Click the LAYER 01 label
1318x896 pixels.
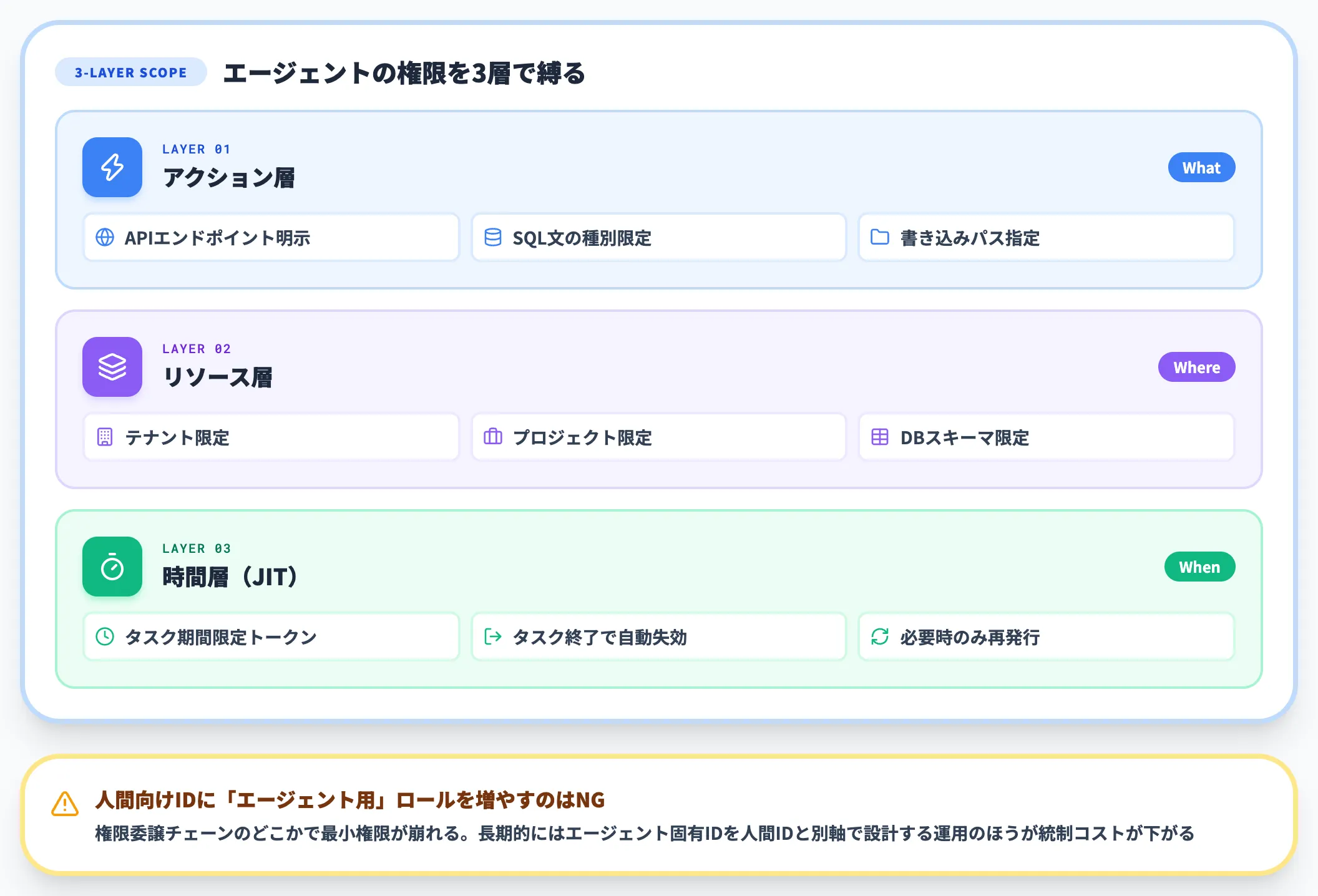pos(197,149)
